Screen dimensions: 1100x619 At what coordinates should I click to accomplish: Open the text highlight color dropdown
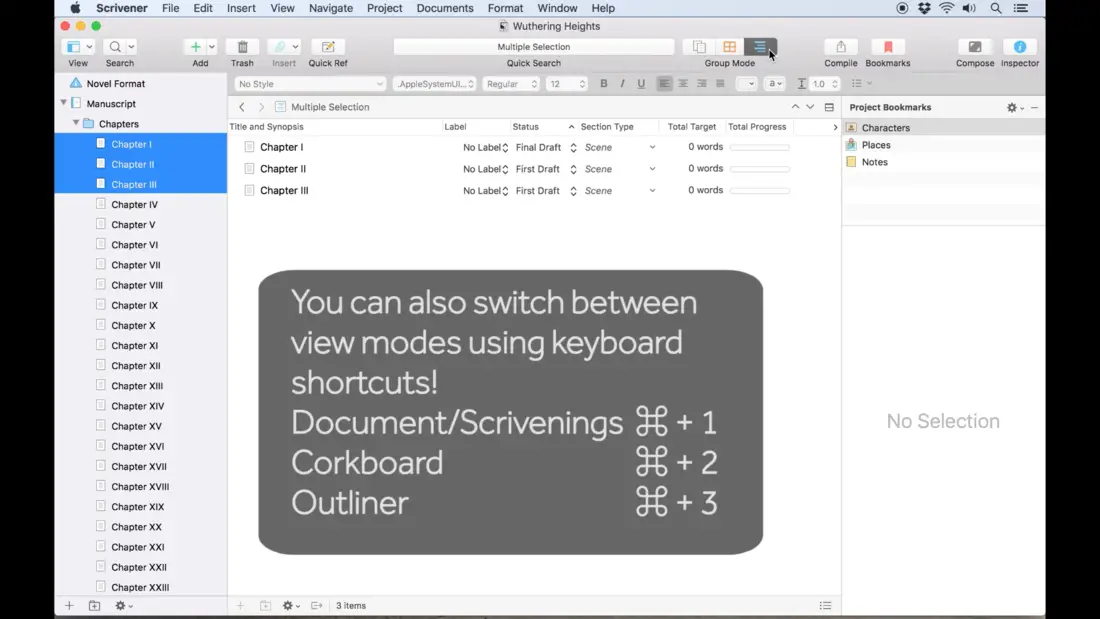click(775, 84)
